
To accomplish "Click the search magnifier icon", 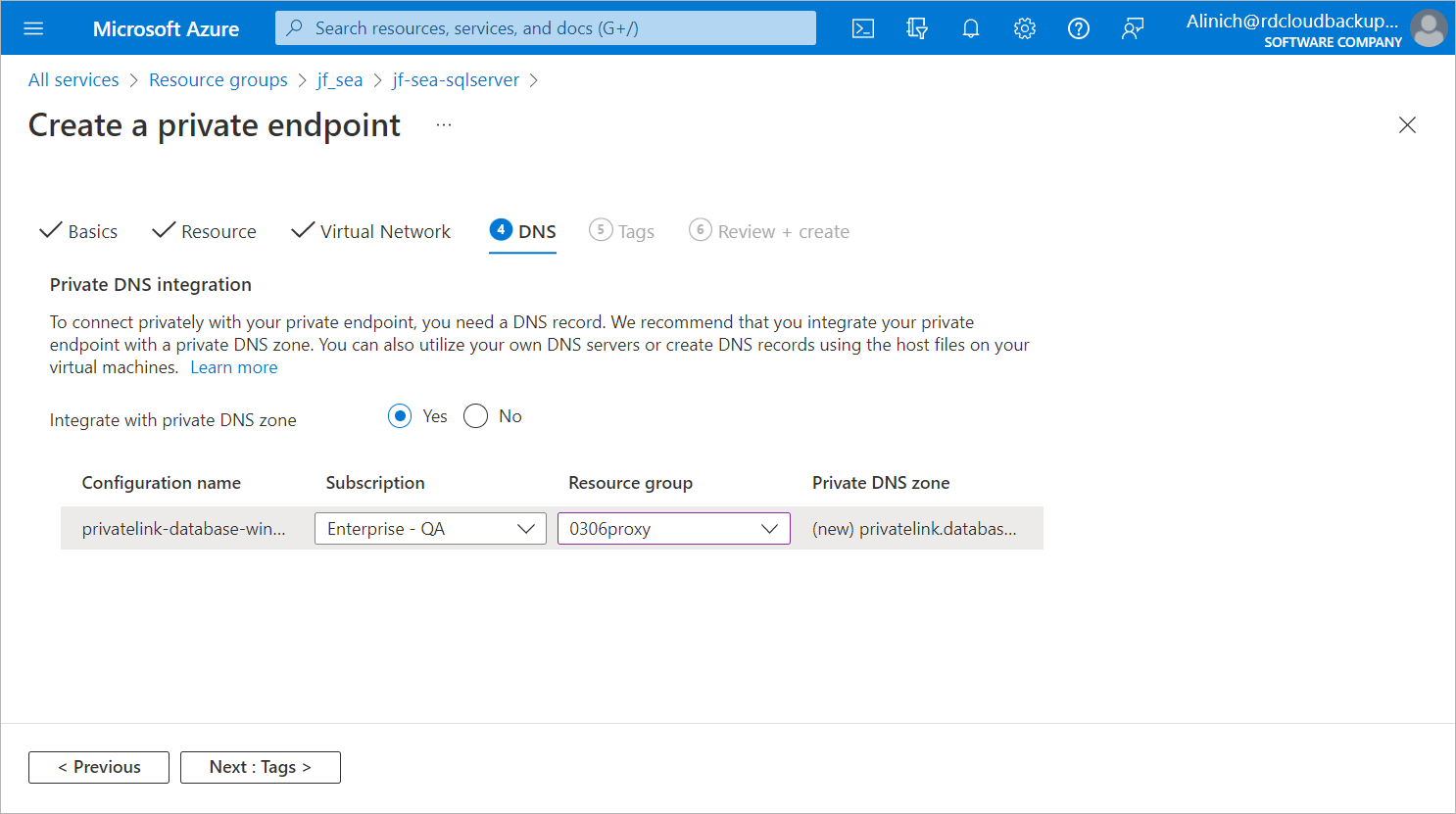I will 294,28.
